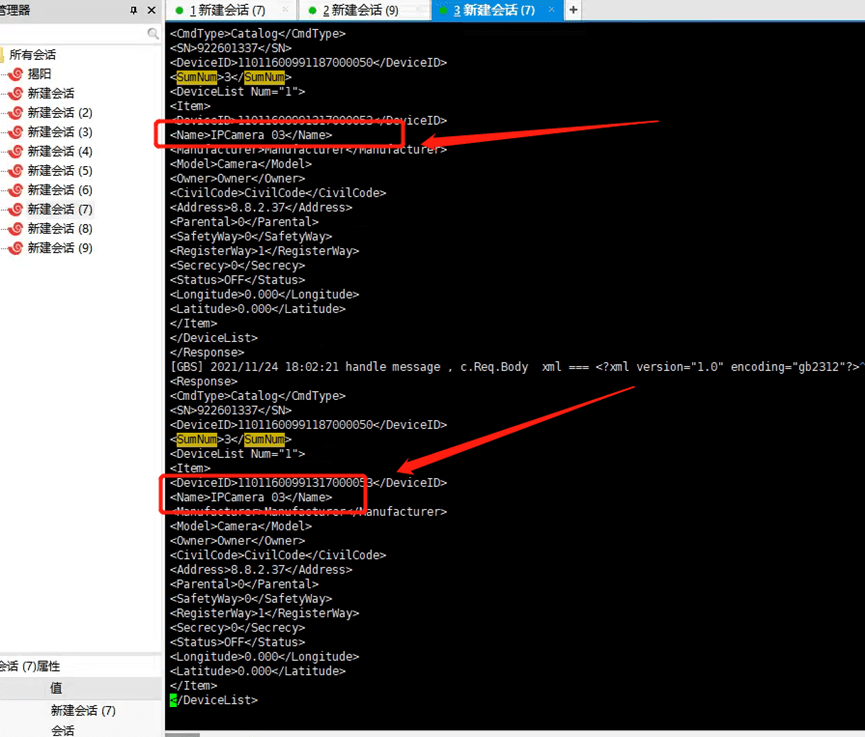Click the icon of 新建会话 (2)

[x=17, y=113]
